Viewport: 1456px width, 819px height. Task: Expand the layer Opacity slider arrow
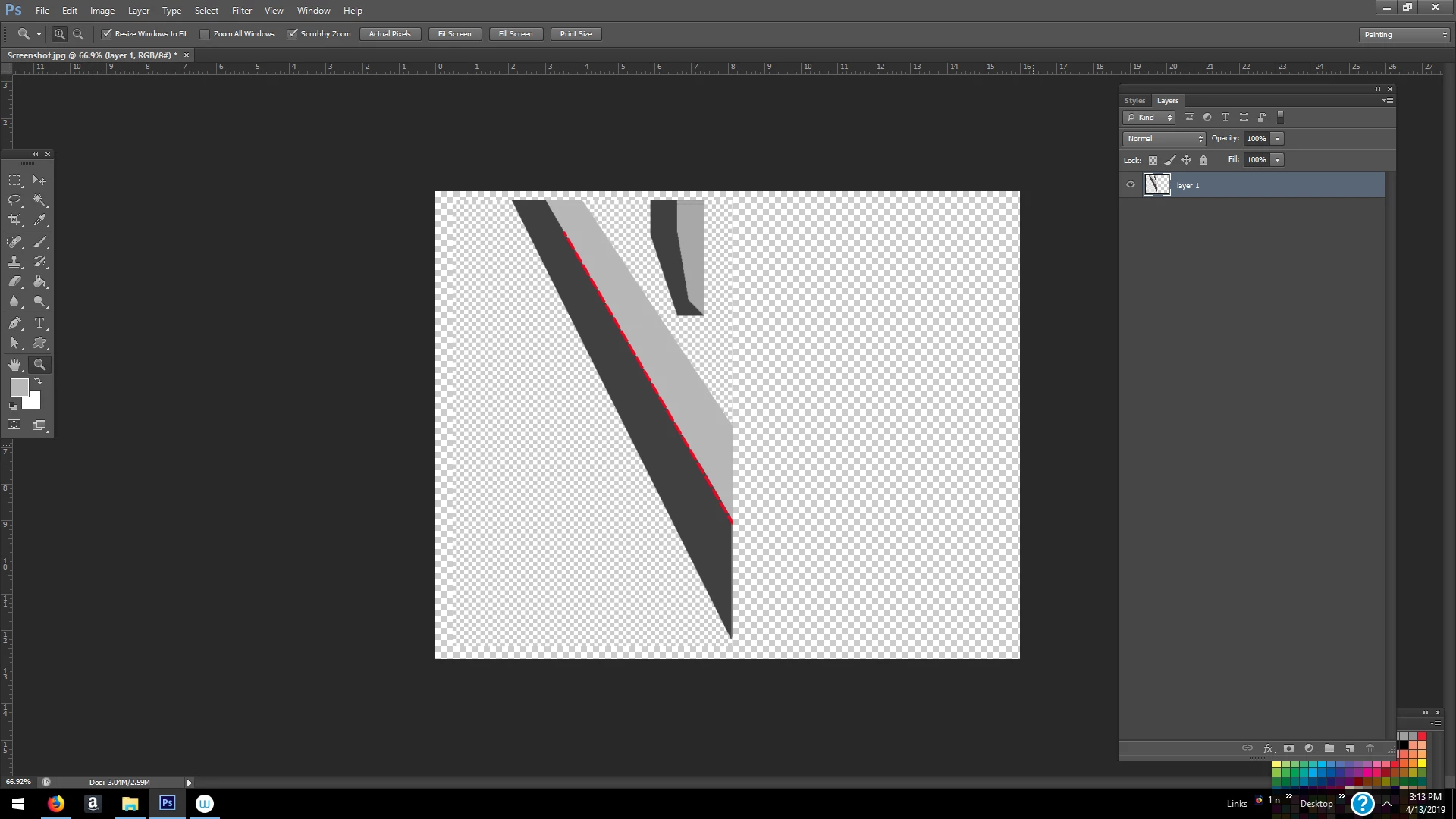(1278, 139)
